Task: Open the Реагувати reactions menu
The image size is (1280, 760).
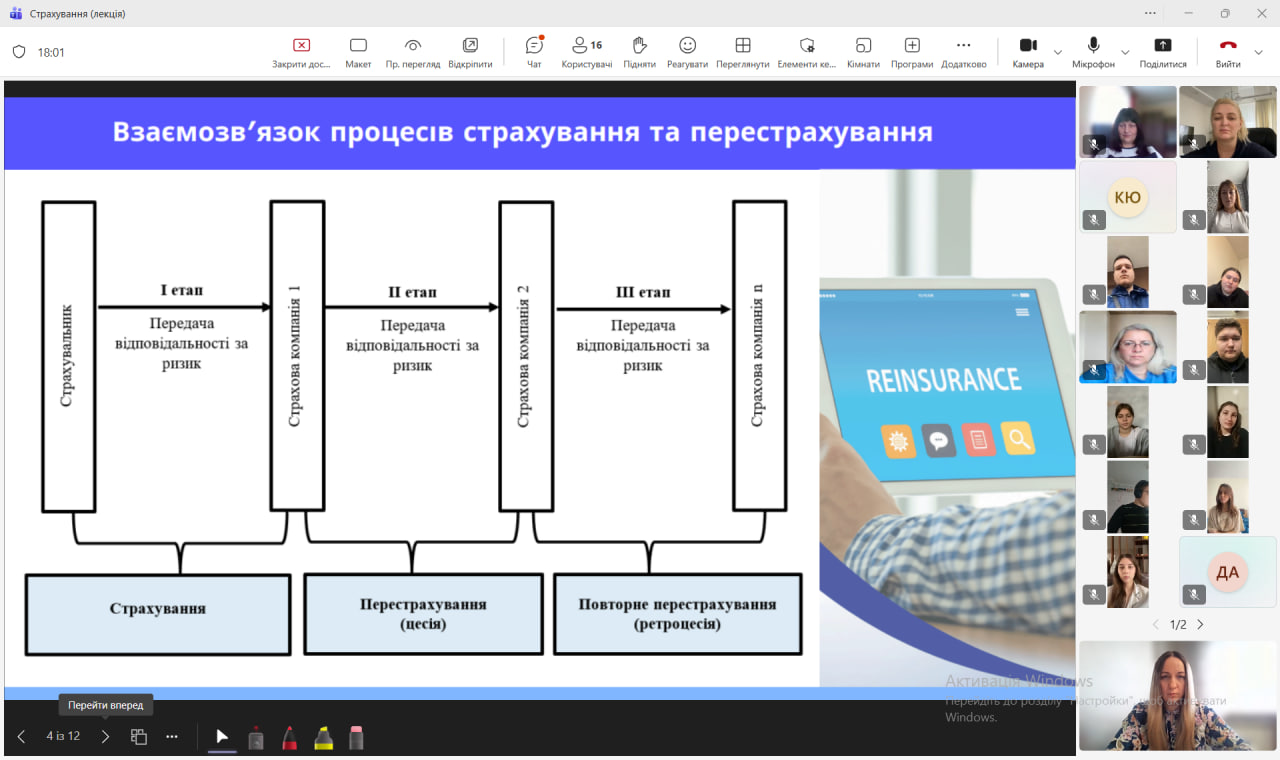Action: (x=687, y=51)
